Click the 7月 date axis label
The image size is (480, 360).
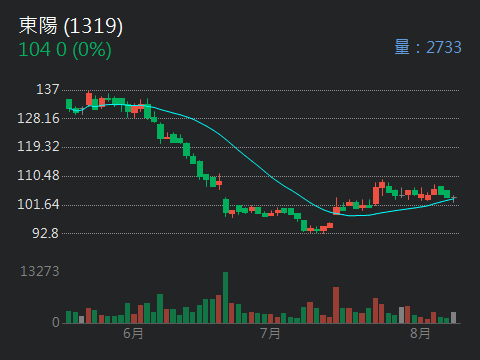pyautogui.click(x=270, y=333)
